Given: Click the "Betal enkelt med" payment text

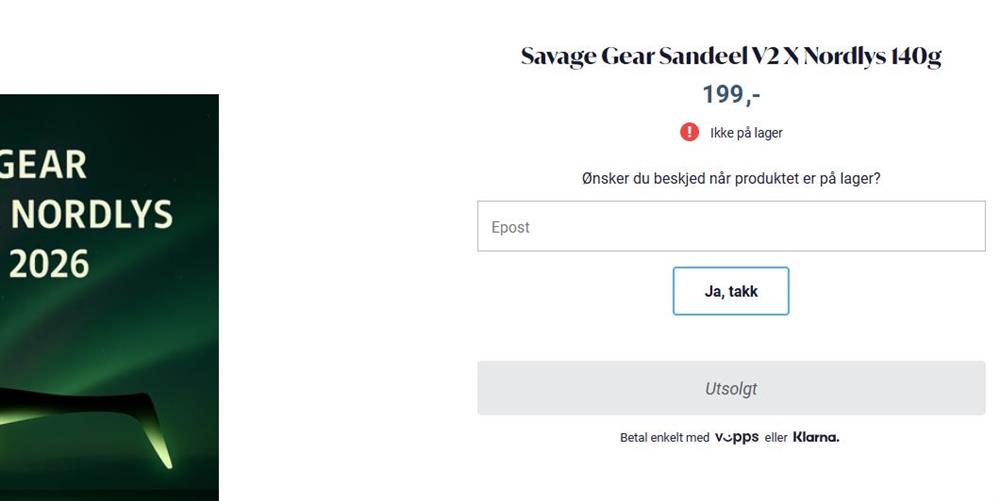Looking at the screenshot, I should pos(664,438).
